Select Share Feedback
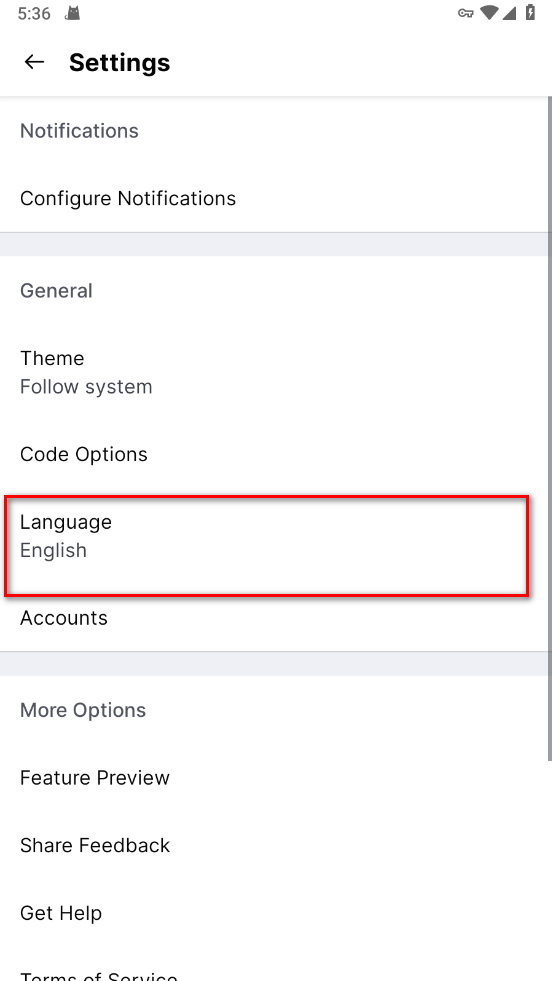 point(275,845)
